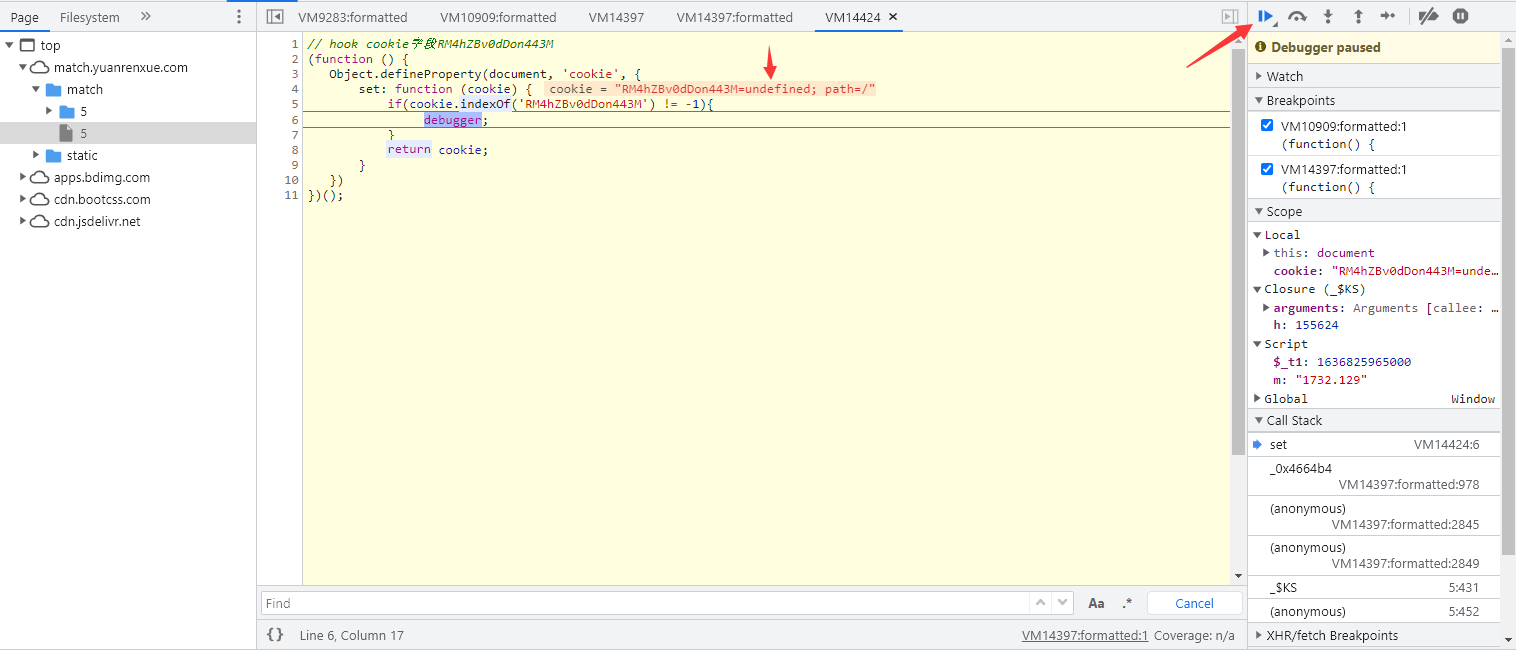1516x650 pixels.
Task: Switch to the Filesystem tab
Action: tap(89, 17)
